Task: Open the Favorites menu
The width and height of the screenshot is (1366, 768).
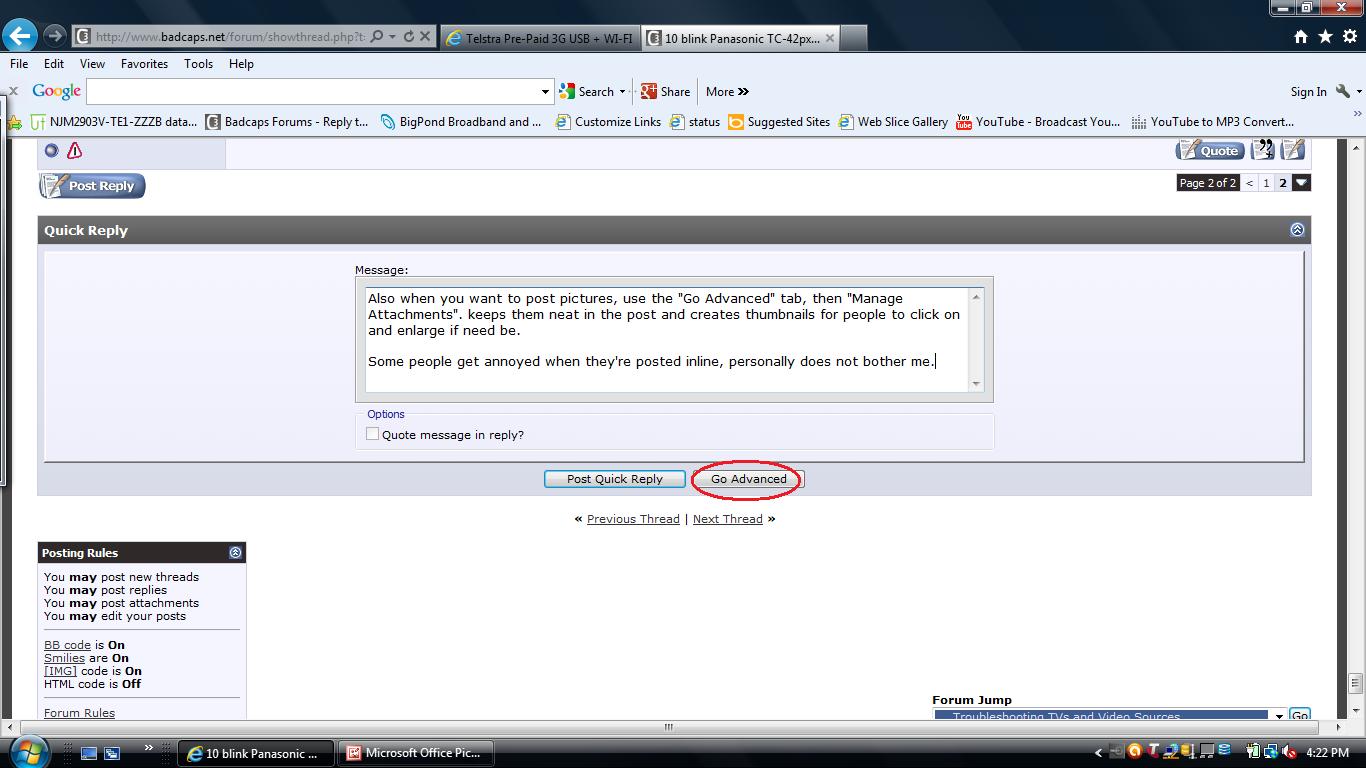Action: tap(144, 63)
